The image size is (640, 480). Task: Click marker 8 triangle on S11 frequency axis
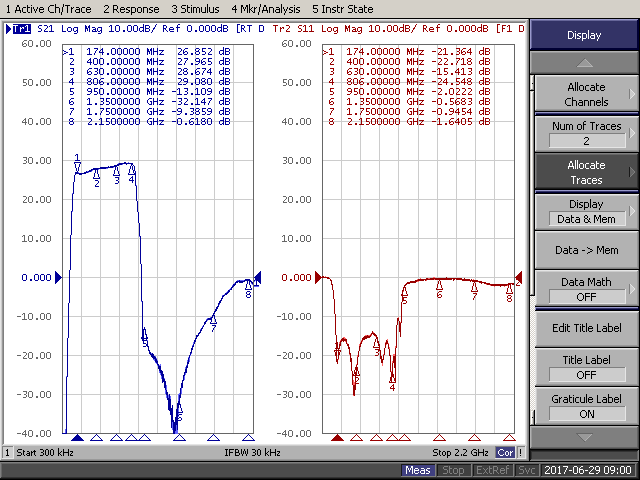tap(509, 438)
